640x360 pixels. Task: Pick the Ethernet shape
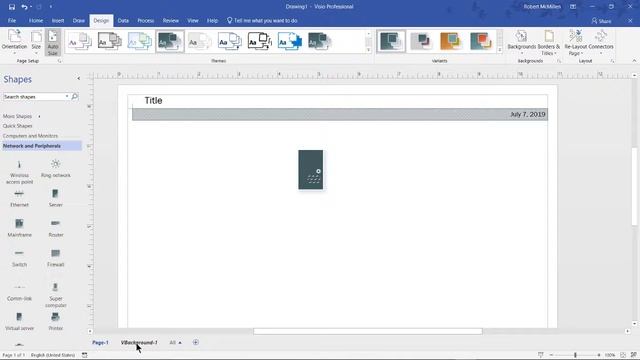[x=19, y=198]
